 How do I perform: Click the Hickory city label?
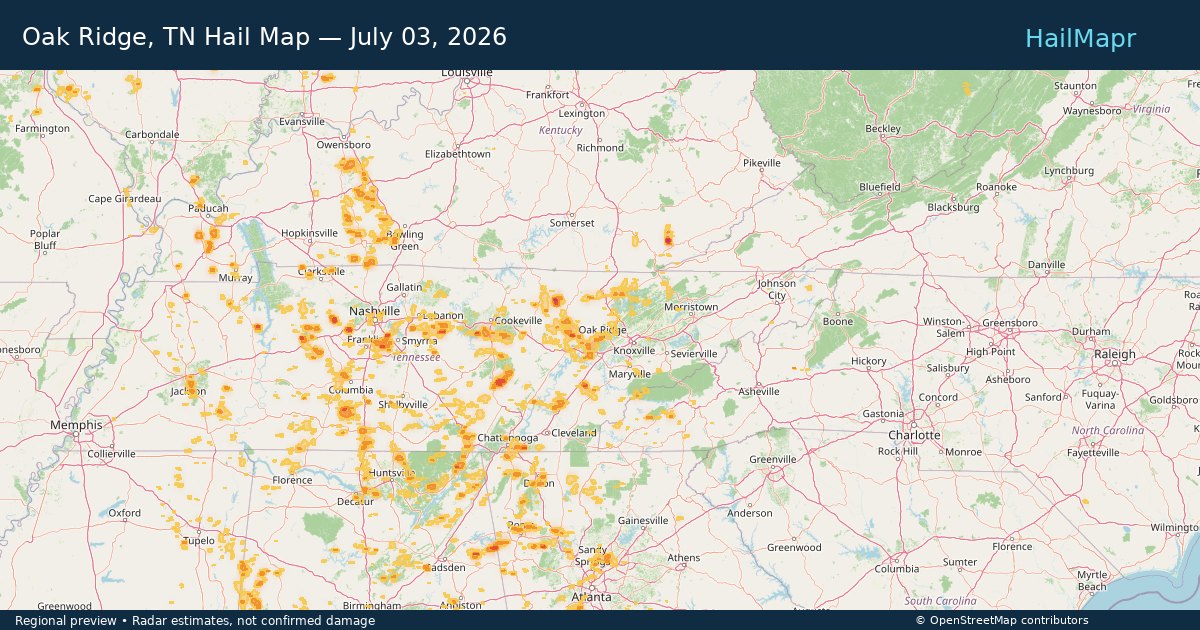[x=869, y=361]
